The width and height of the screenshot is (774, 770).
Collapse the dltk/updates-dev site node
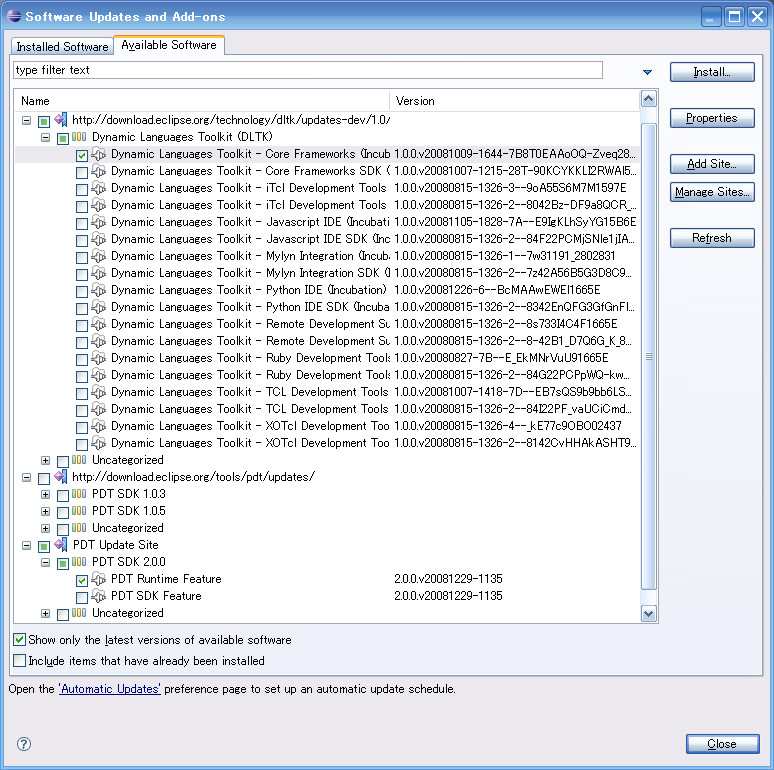click(27, 120)
